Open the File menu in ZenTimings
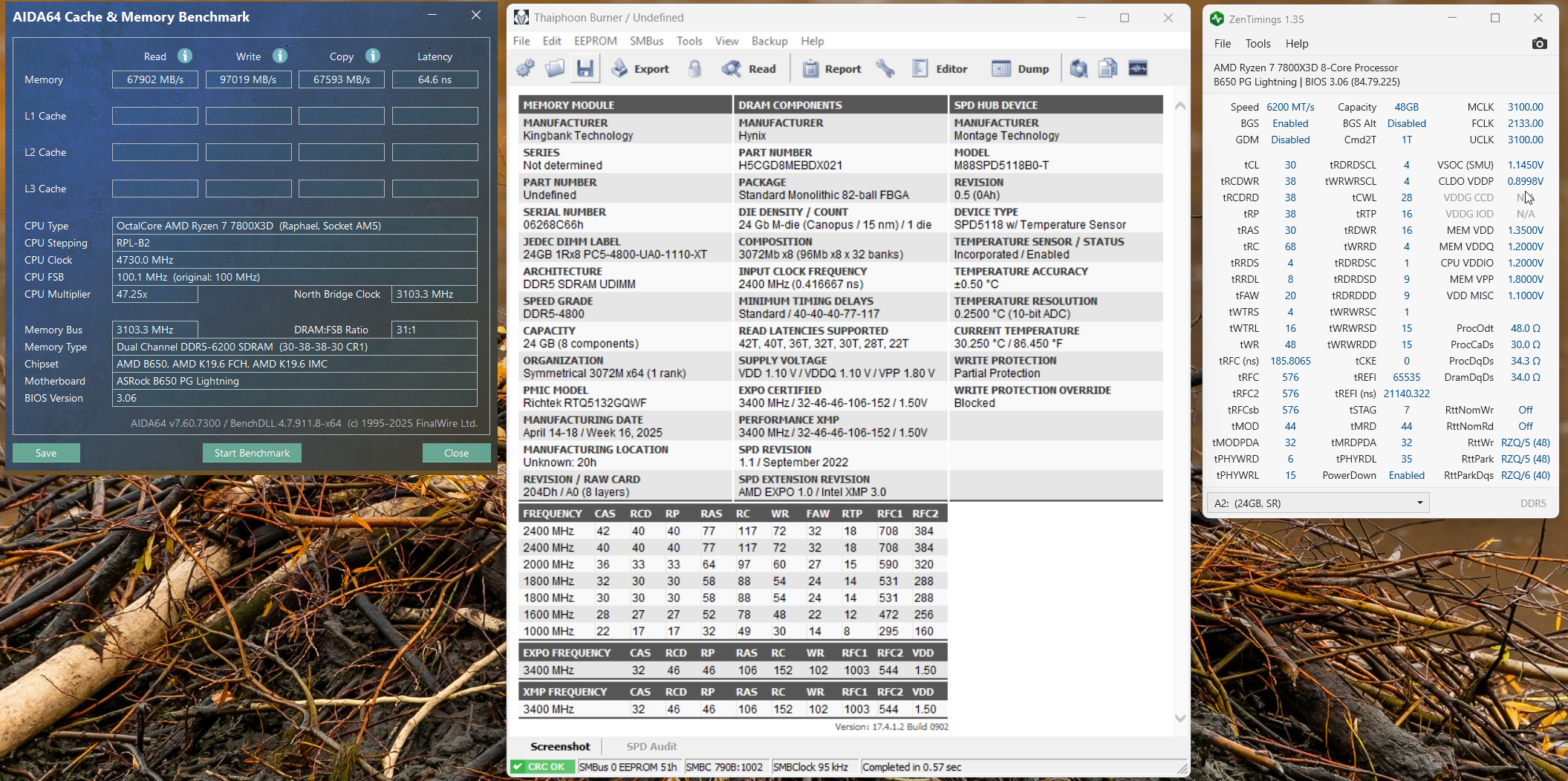The width and height of the screenshot is (1568, 781). pos(1223,44)
